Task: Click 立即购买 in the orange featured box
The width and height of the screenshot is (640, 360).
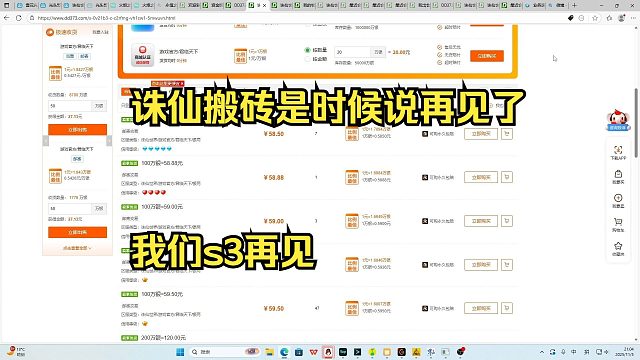Action: click(487, 56)
